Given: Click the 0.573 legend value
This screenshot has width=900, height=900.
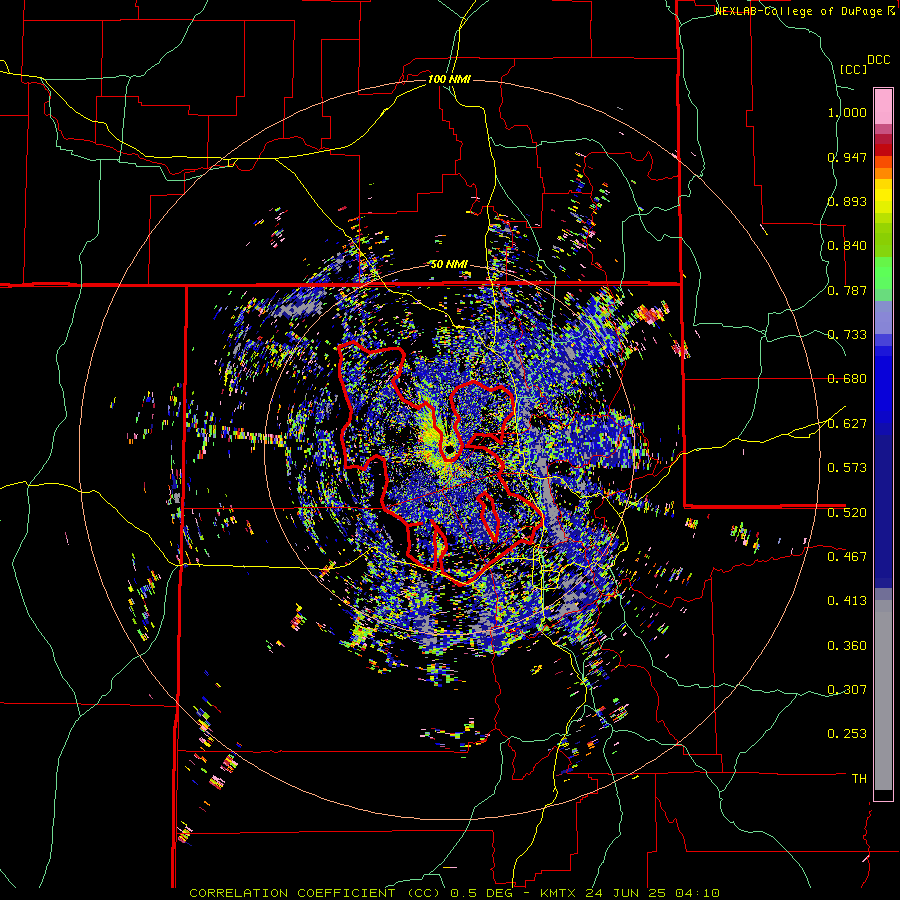Looking at the screenshot, I should [x=847, y=468].
